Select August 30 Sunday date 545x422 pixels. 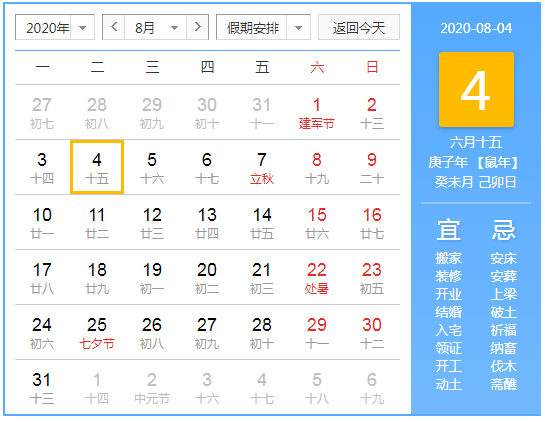click(372, 332)
